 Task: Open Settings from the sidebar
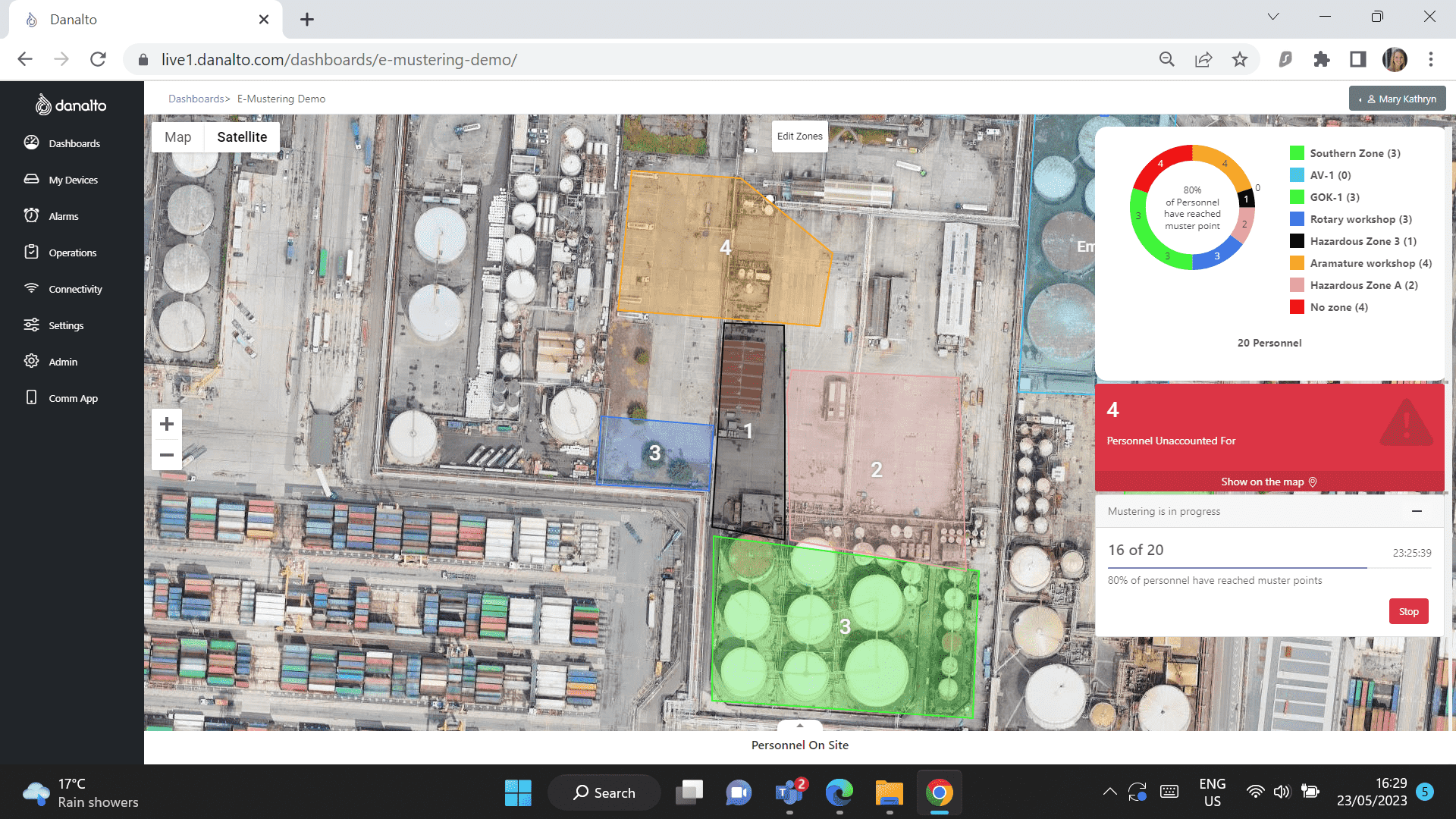(54, 325)
